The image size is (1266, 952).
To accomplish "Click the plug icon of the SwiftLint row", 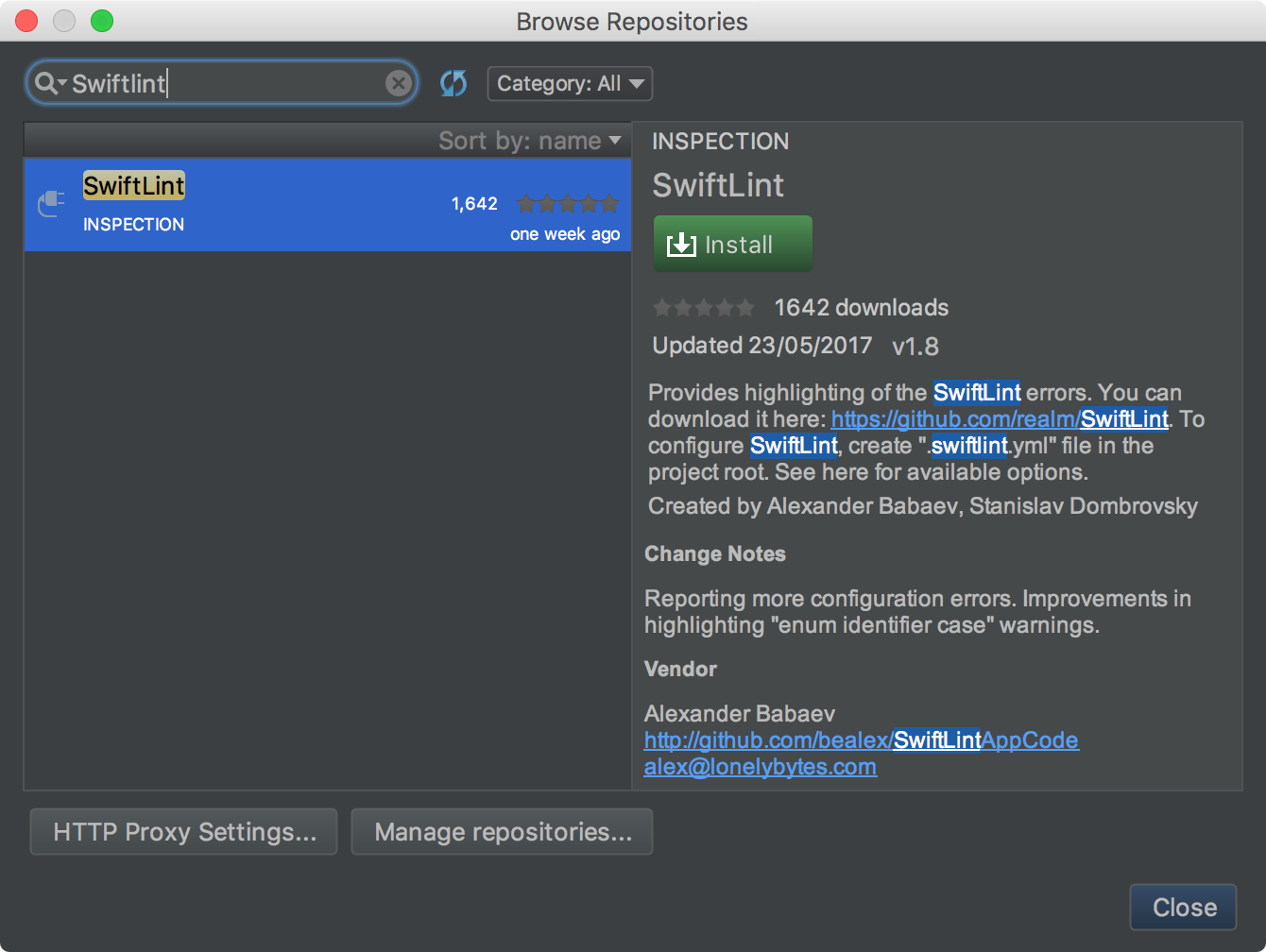I will click(x=50, y=203).
